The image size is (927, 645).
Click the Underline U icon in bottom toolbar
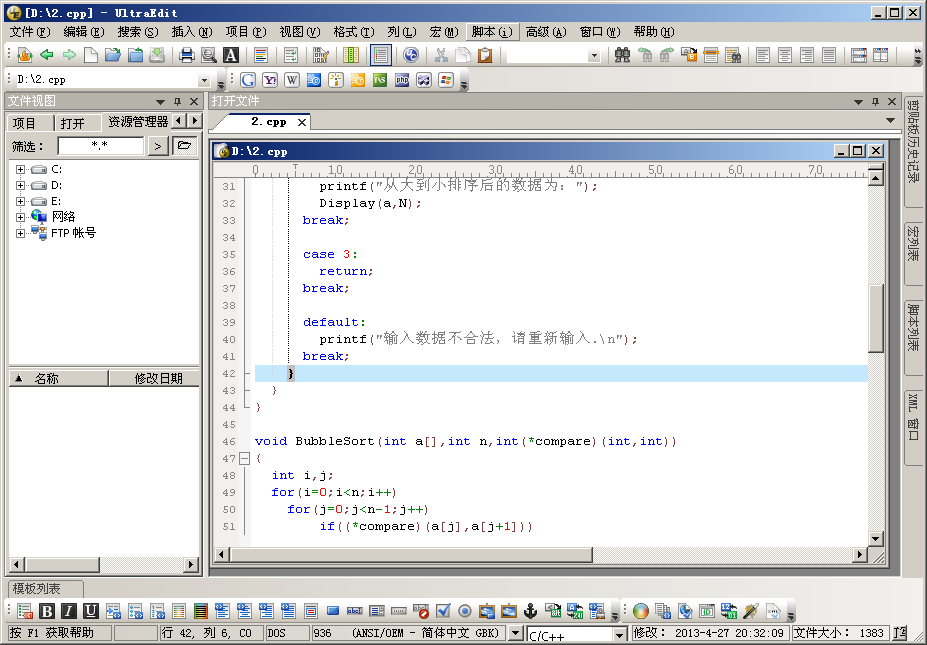point(90,611)
